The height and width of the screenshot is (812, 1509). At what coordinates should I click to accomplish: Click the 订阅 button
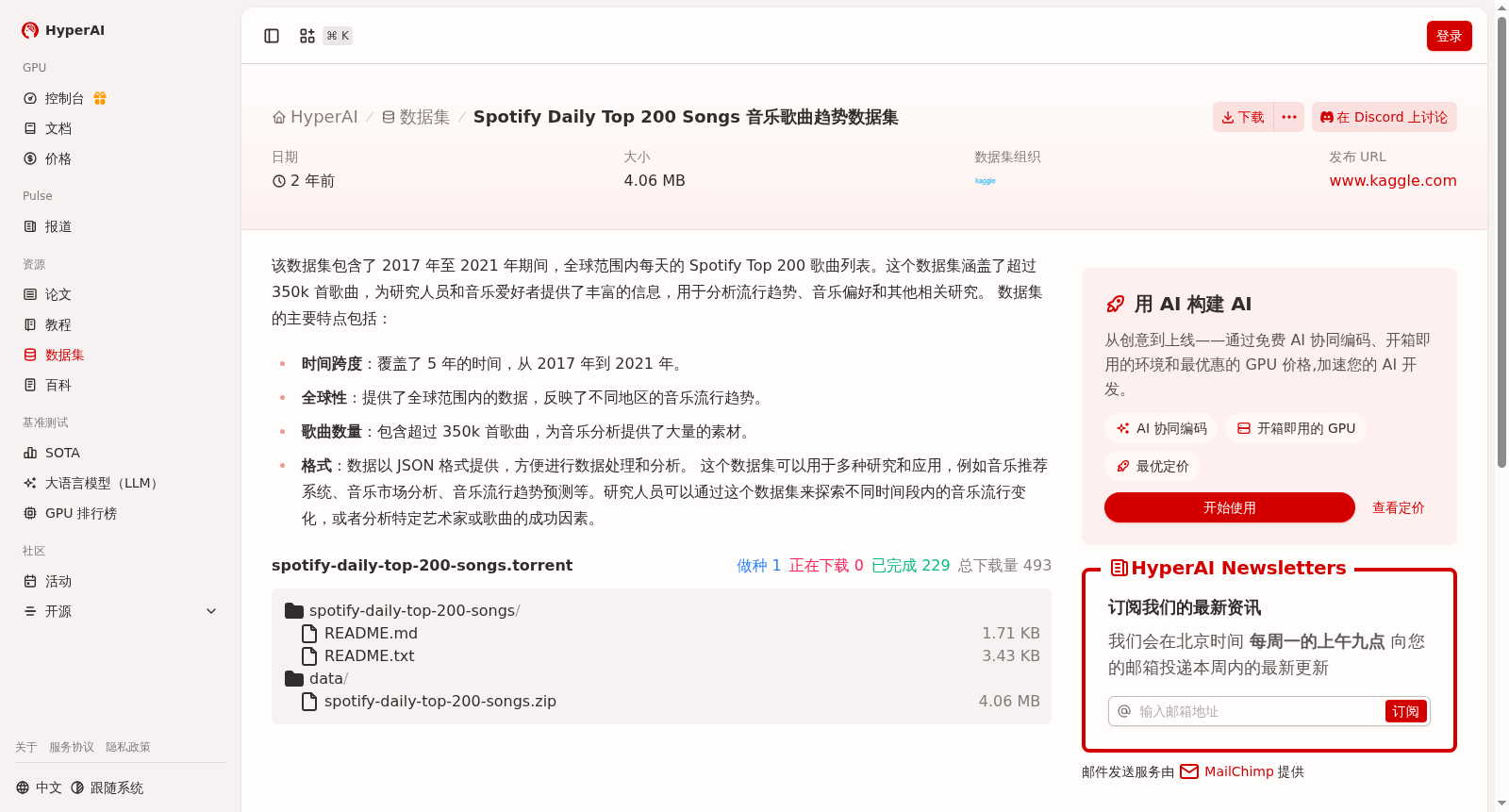click(x=1405, y=711)
